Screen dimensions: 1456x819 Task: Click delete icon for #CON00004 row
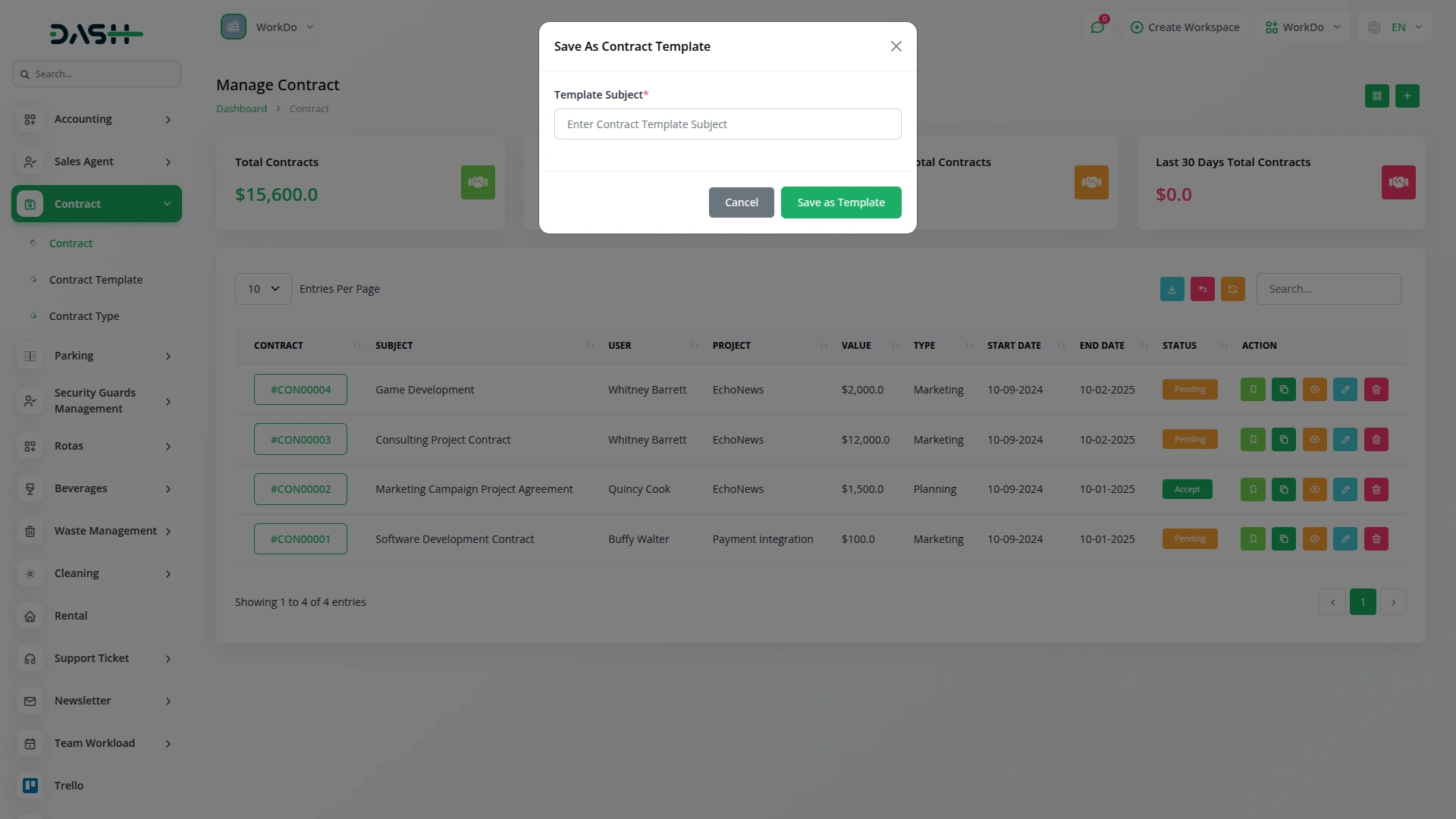pyautogui.click(x=1376, y=390)
